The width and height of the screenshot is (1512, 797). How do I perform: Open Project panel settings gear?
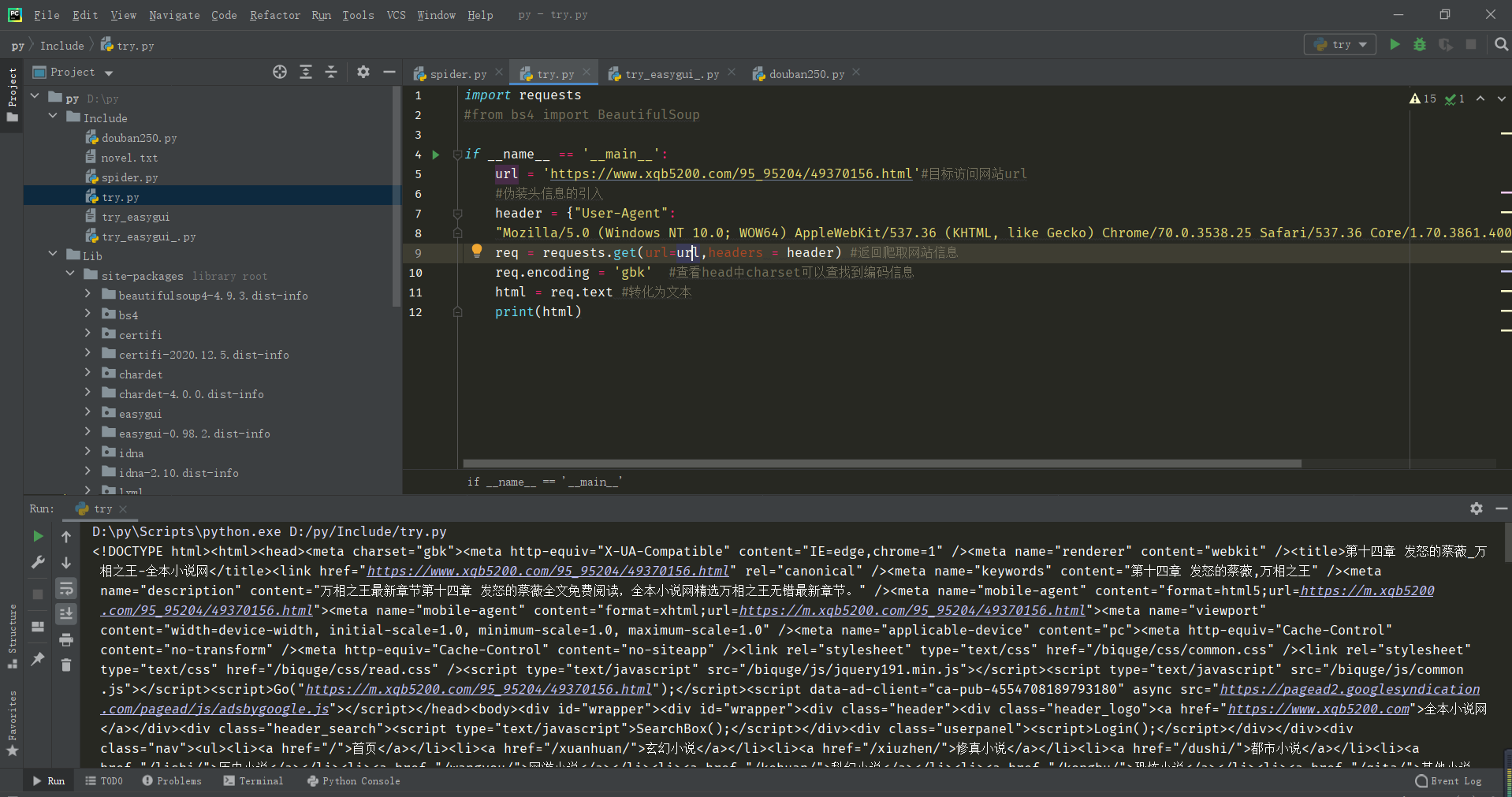click(363, 72)
